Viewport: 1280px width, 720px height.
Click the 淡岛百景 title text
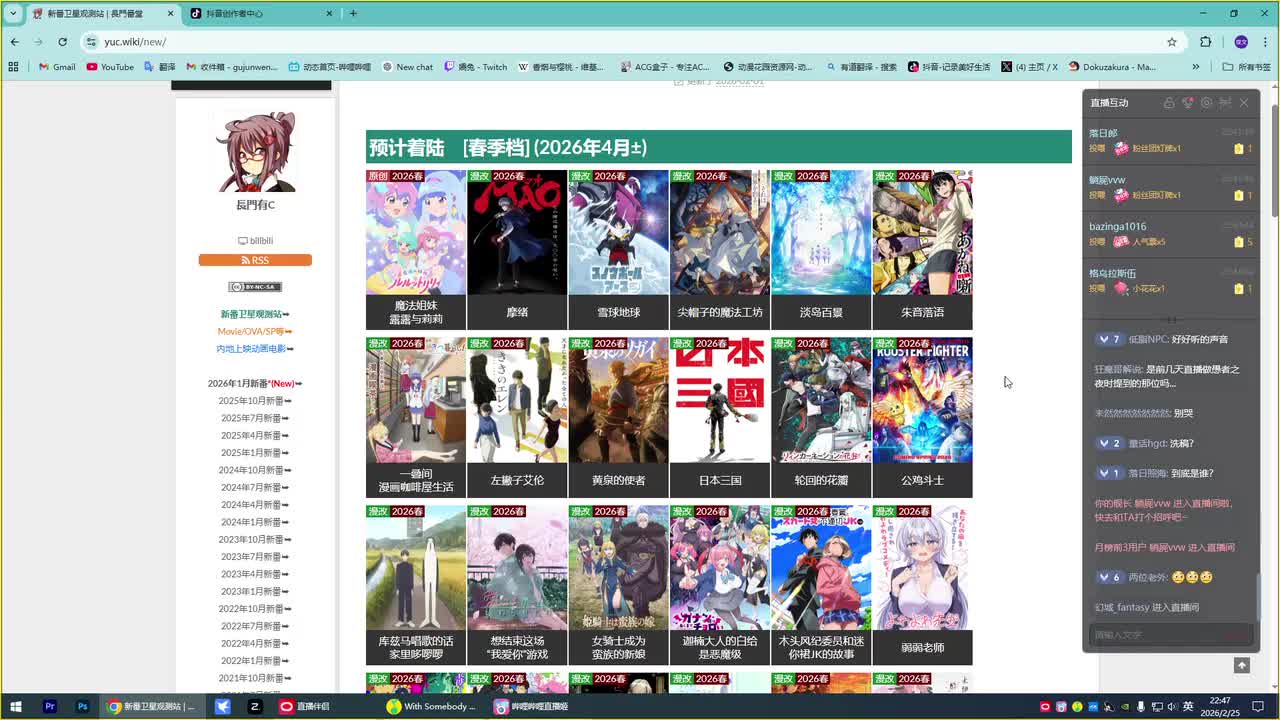tap(821, 312)
